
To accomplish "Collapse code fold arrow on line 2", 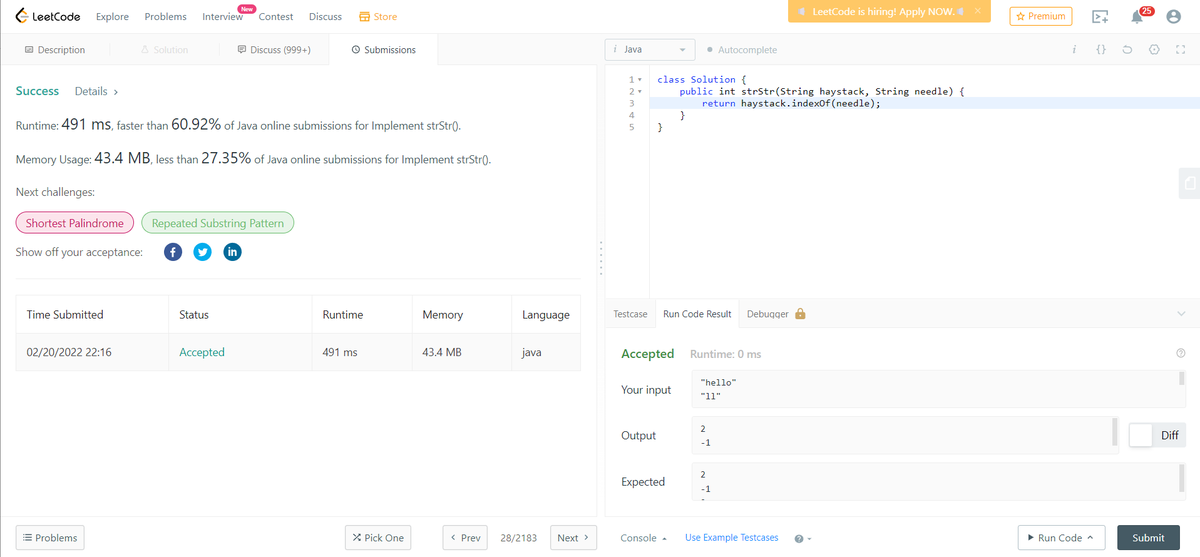I will tap(639, 92).
